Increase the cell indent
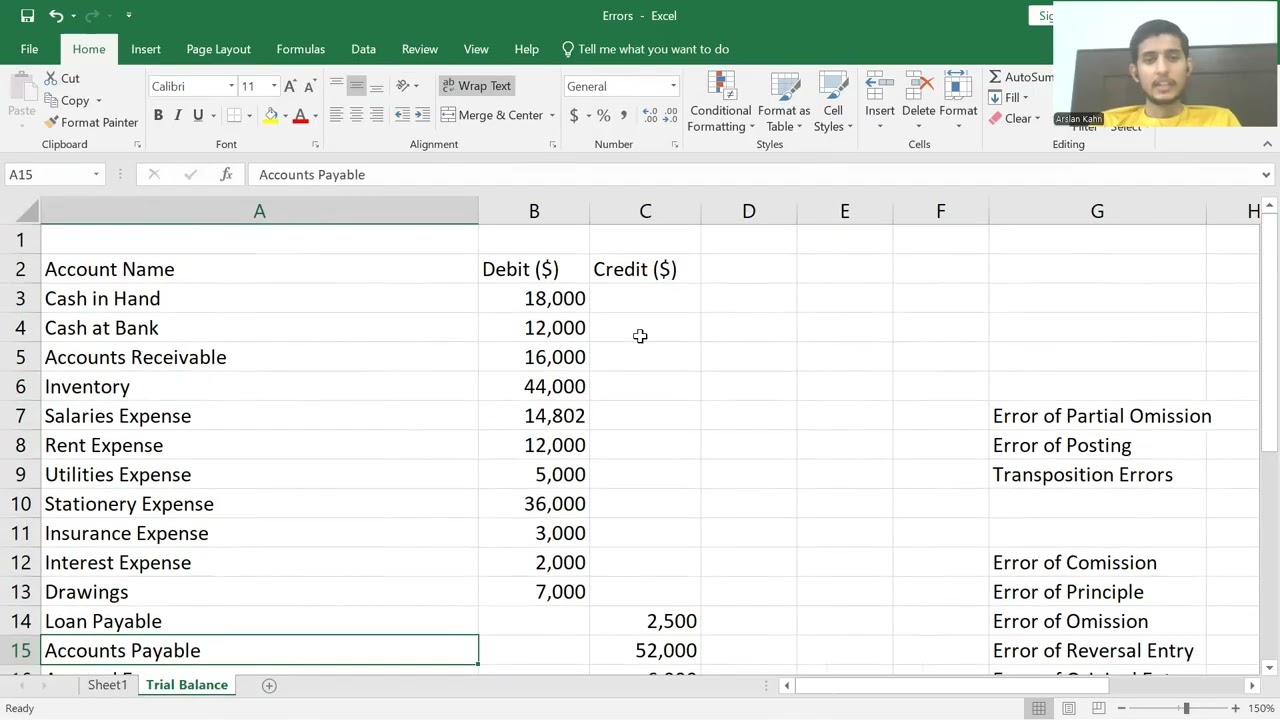Viewport: 1280px width, 720px height. pos(422,115)
